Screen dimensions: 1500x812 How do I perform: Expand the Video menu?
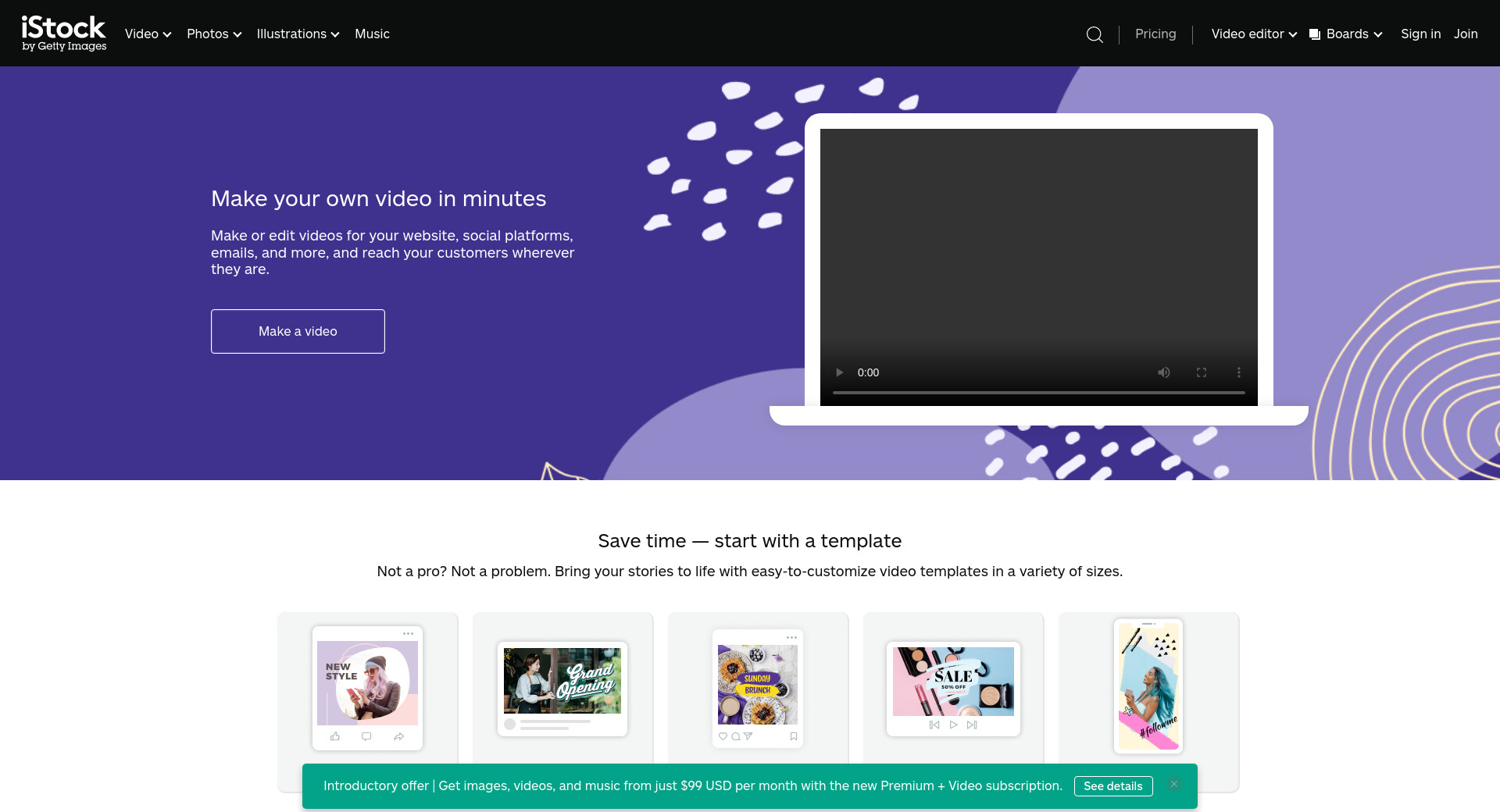coord(148,34)
